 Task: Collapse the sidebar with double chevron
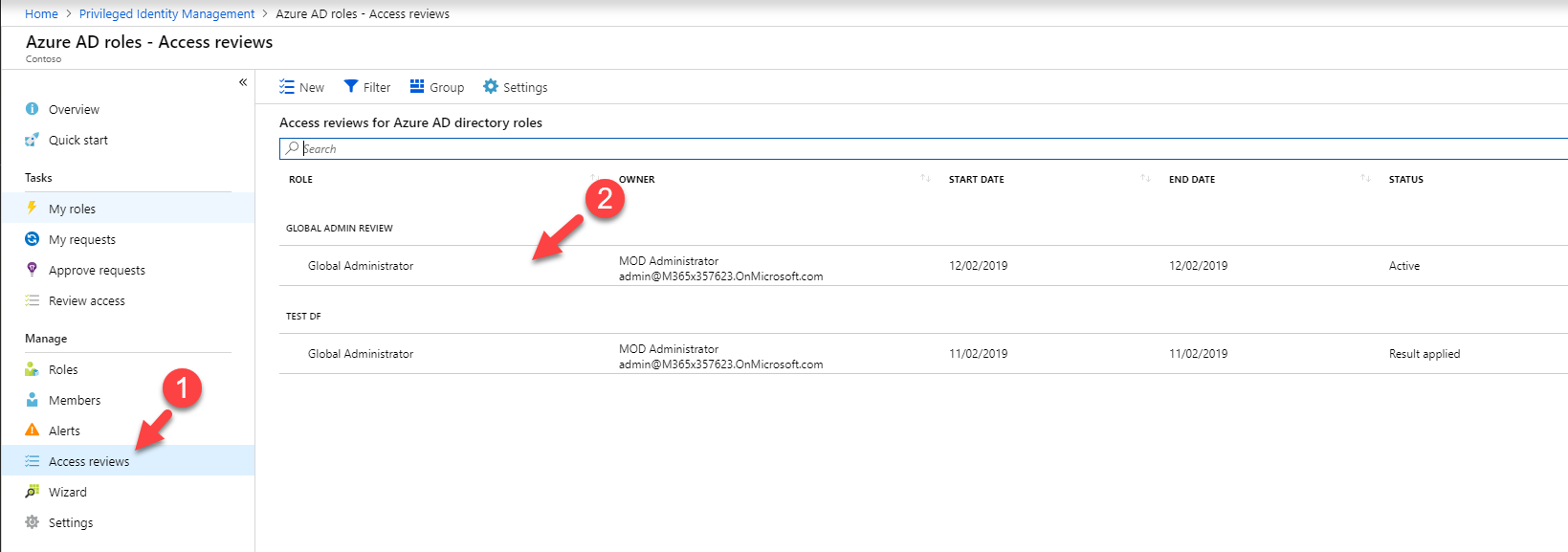click(243, 82)
